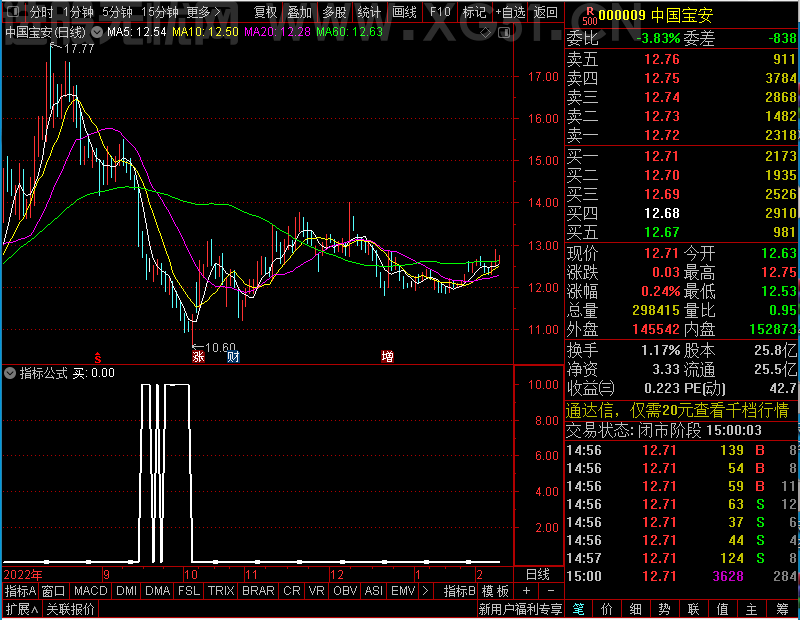Viewport: 800px width, 620px height.
Task: Select the 窗口 tab
Action: click(54, 591)
